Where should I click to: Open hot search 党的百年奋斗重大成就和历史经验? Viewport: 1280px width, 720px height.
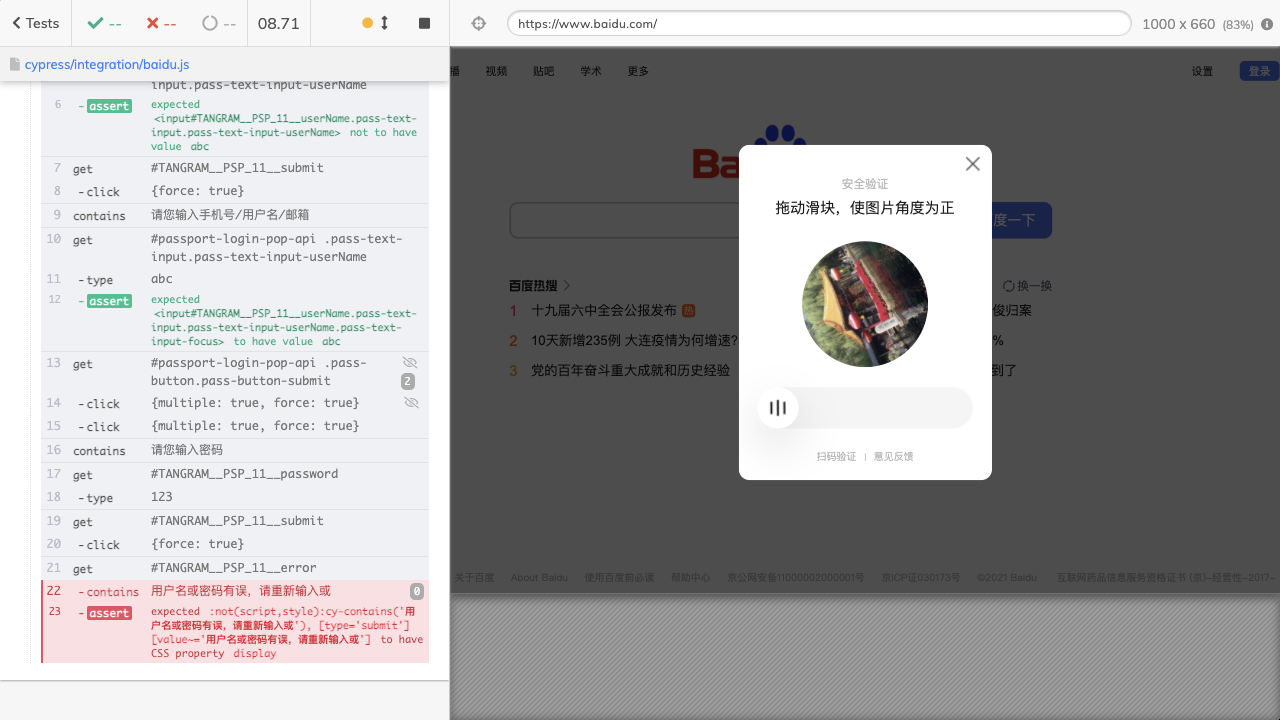pos(630,370)
